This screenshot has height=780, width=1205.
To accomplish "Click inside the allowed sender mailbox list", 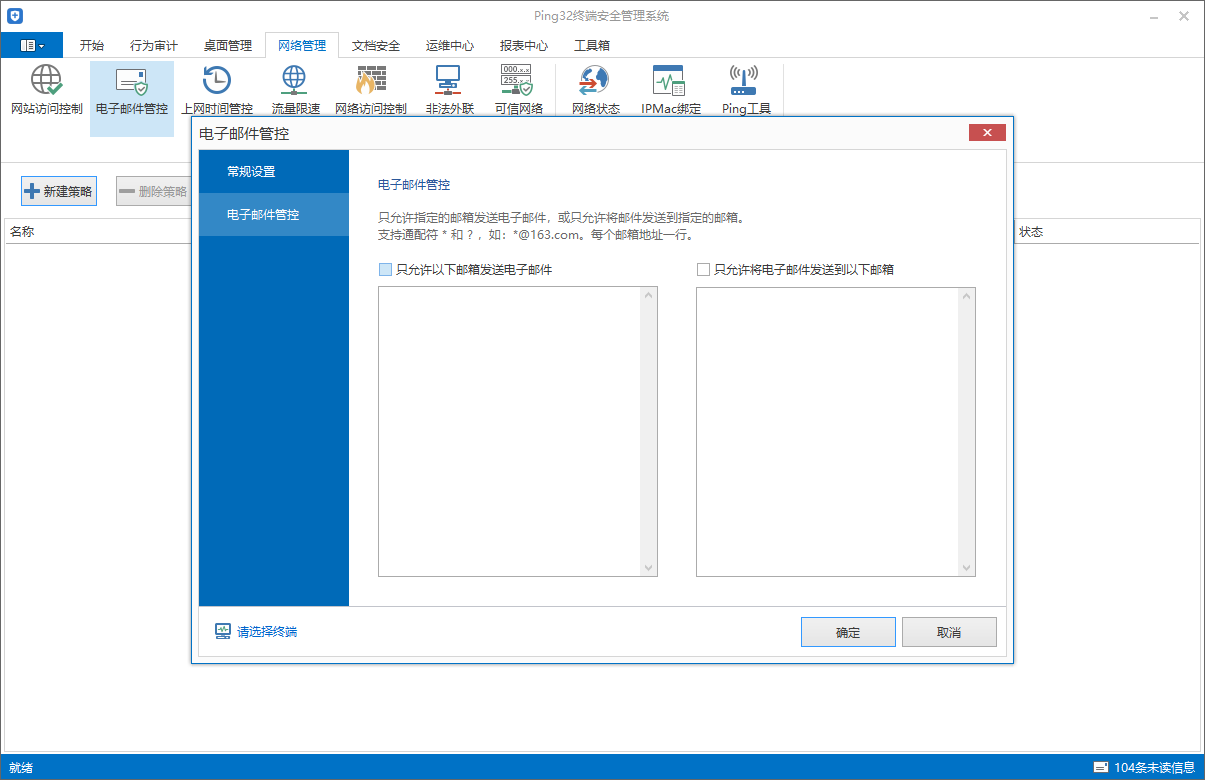I will point(509,432).
